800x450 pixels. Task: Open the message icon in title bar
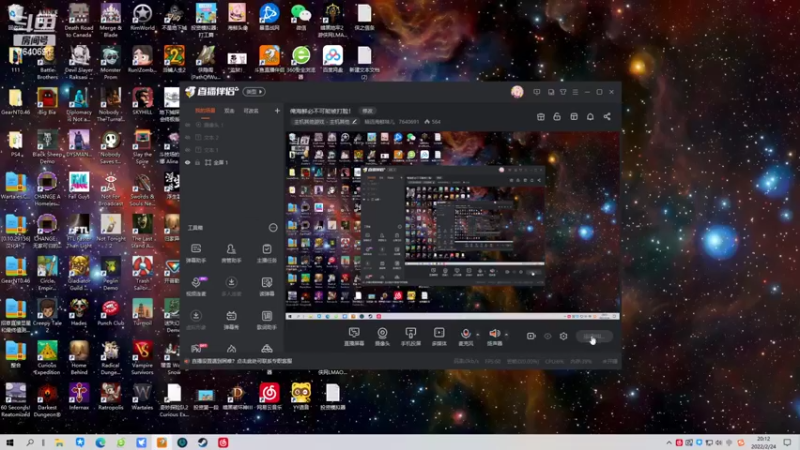tap(536, 92)
